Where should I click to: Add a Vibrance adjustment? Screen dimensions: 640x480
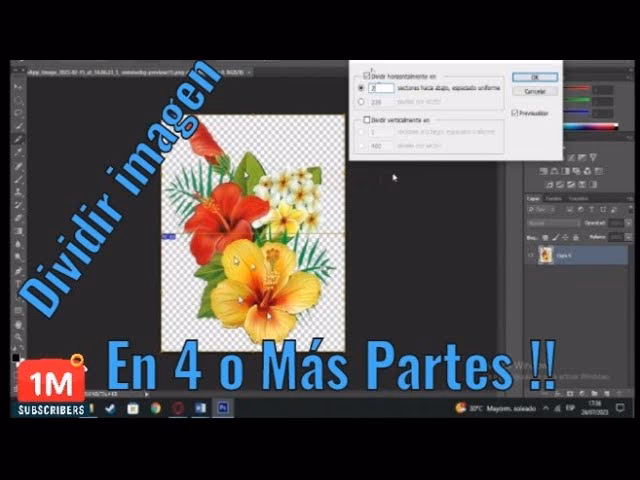tap(593, 158)
